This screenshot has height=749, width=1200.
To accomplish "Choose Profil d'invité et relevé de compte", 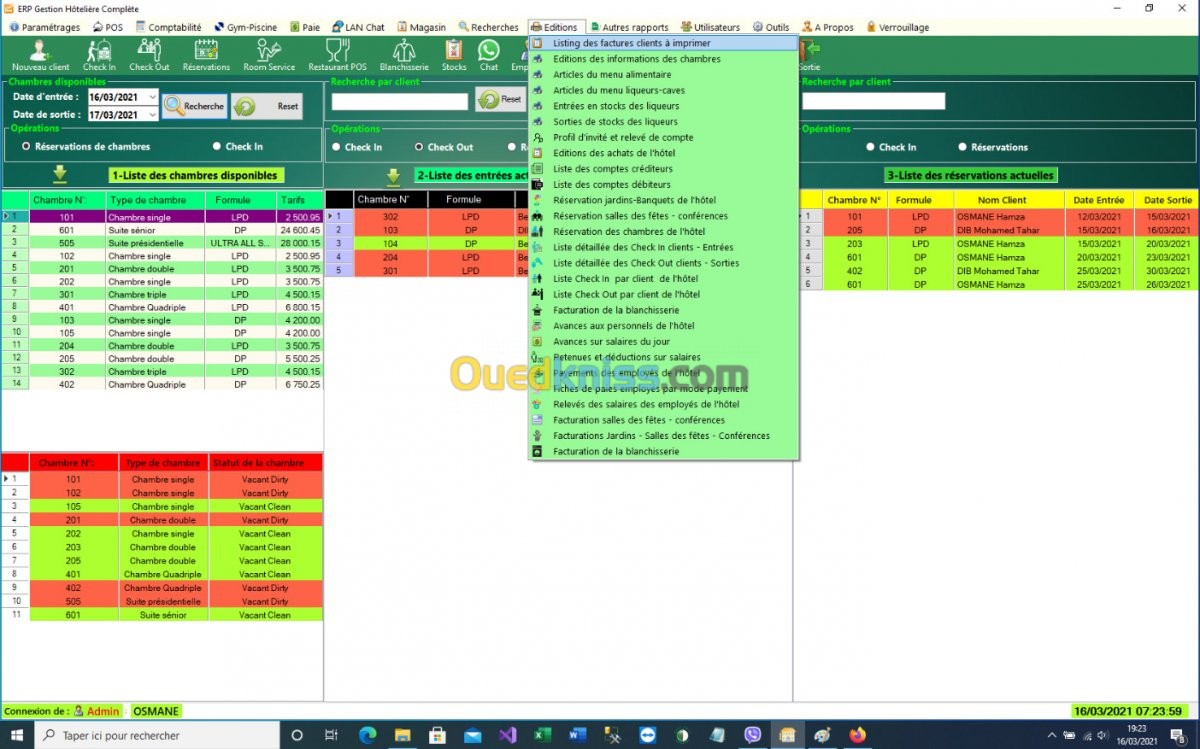I will tap(663, 137).
